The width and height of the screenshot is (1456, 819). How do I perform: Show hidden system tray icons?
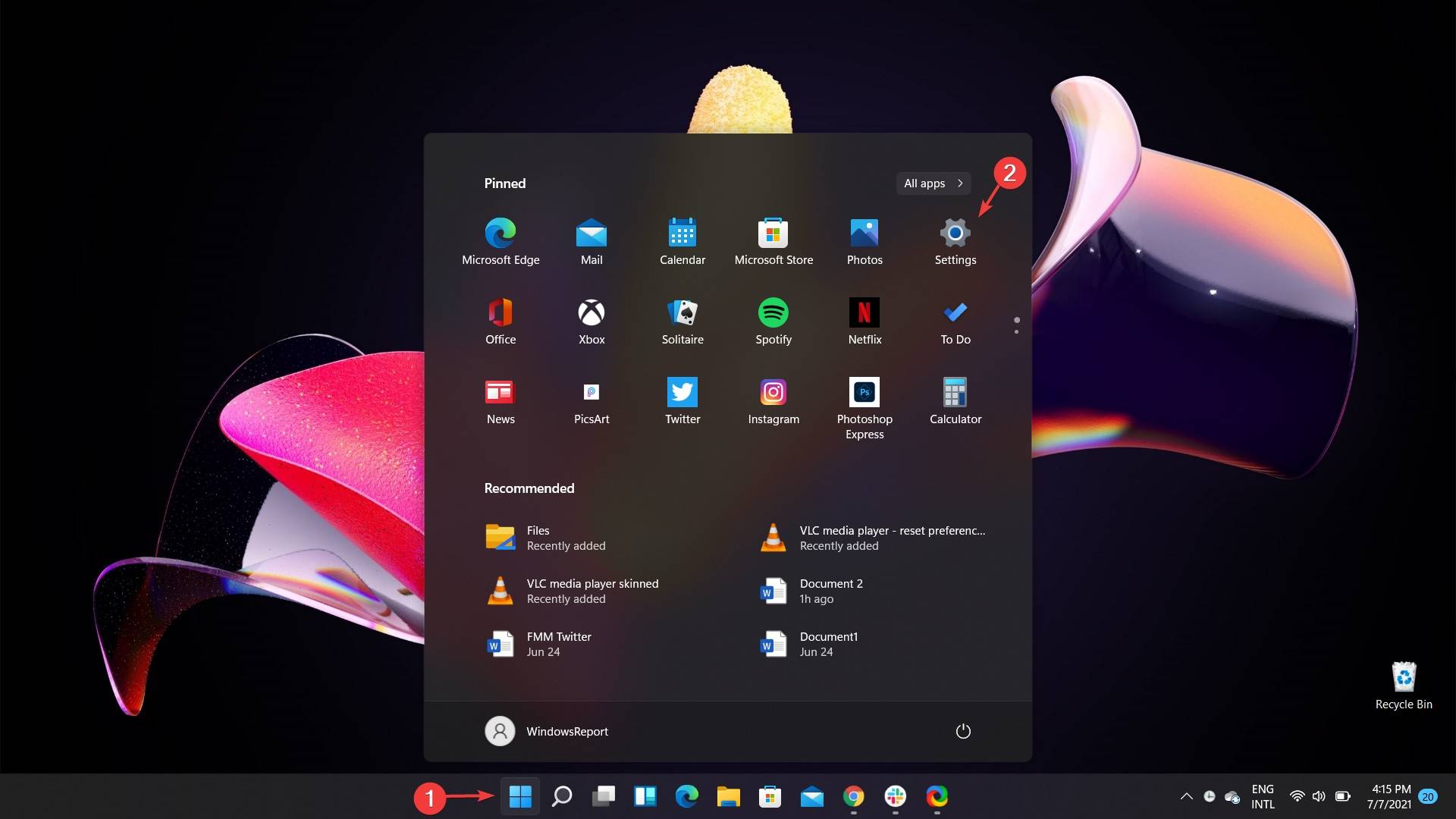click(x=1187, y=796)
